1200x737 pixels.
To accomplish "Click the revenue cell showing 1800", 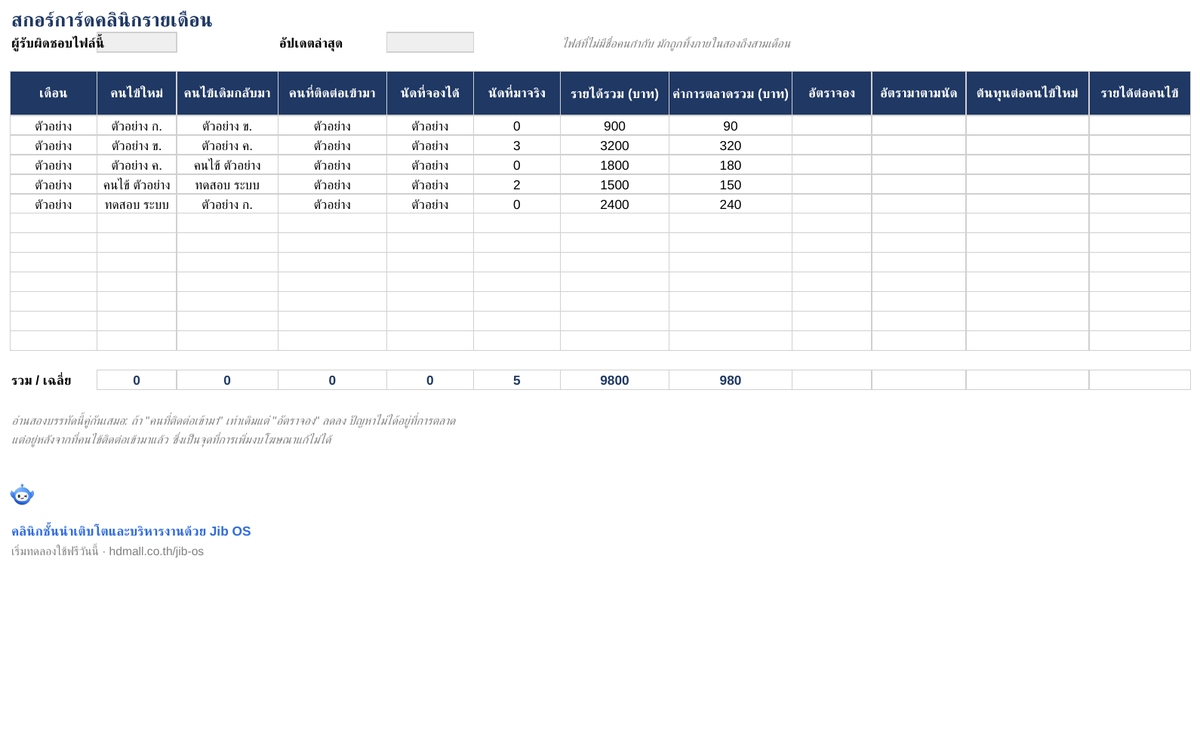I will pyautogui.click(x=615, y=165).
